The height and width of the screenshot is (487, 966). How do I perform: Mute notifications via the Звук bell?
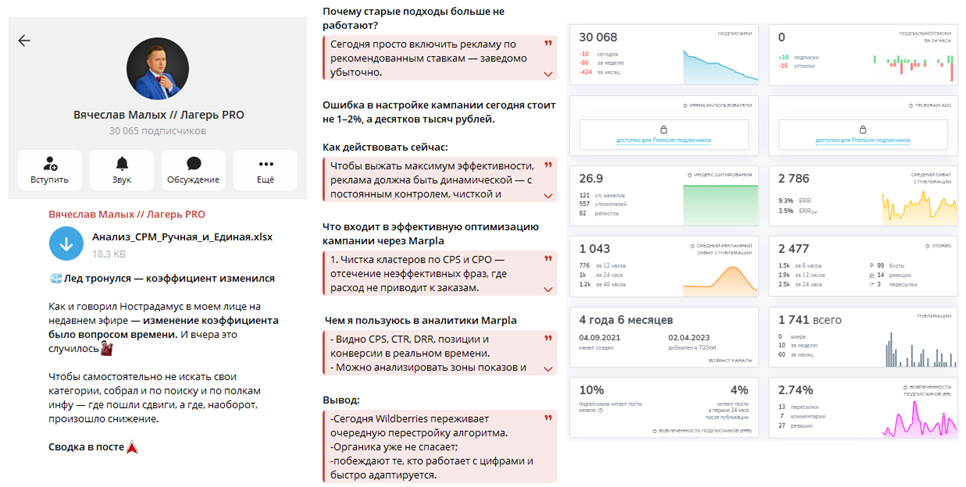(x=121, y=170)
